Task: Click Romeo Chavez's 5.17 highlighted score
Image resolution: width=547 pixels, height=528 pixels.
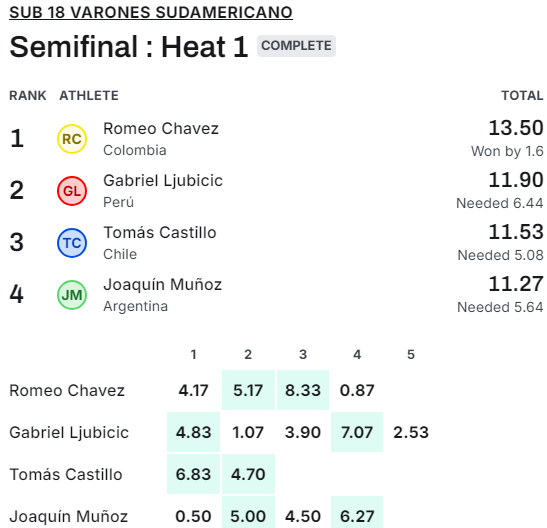Action: coord(248,390)
